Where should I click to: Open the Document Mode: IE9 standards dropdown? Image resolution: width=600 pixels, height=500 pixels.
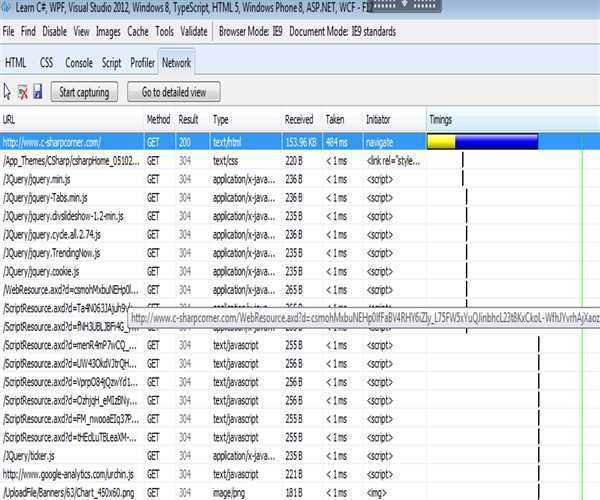click(x=342, y=31)
